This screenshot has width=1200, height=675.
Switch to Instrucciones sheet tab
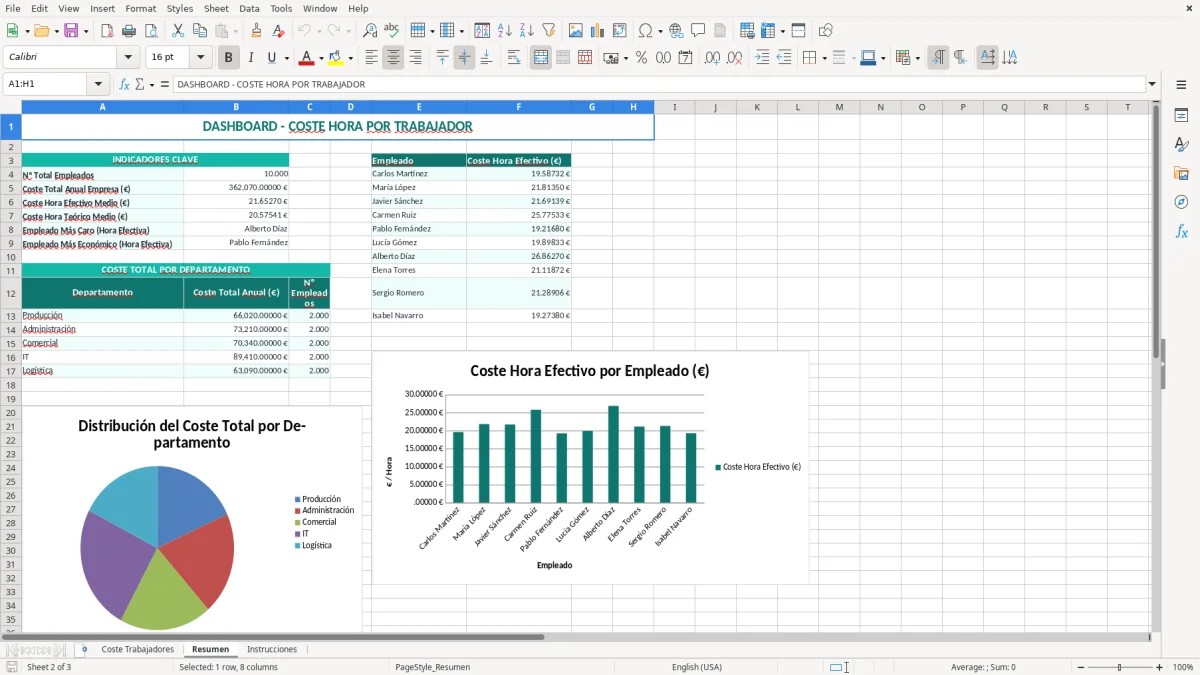[x=272, y=649]
